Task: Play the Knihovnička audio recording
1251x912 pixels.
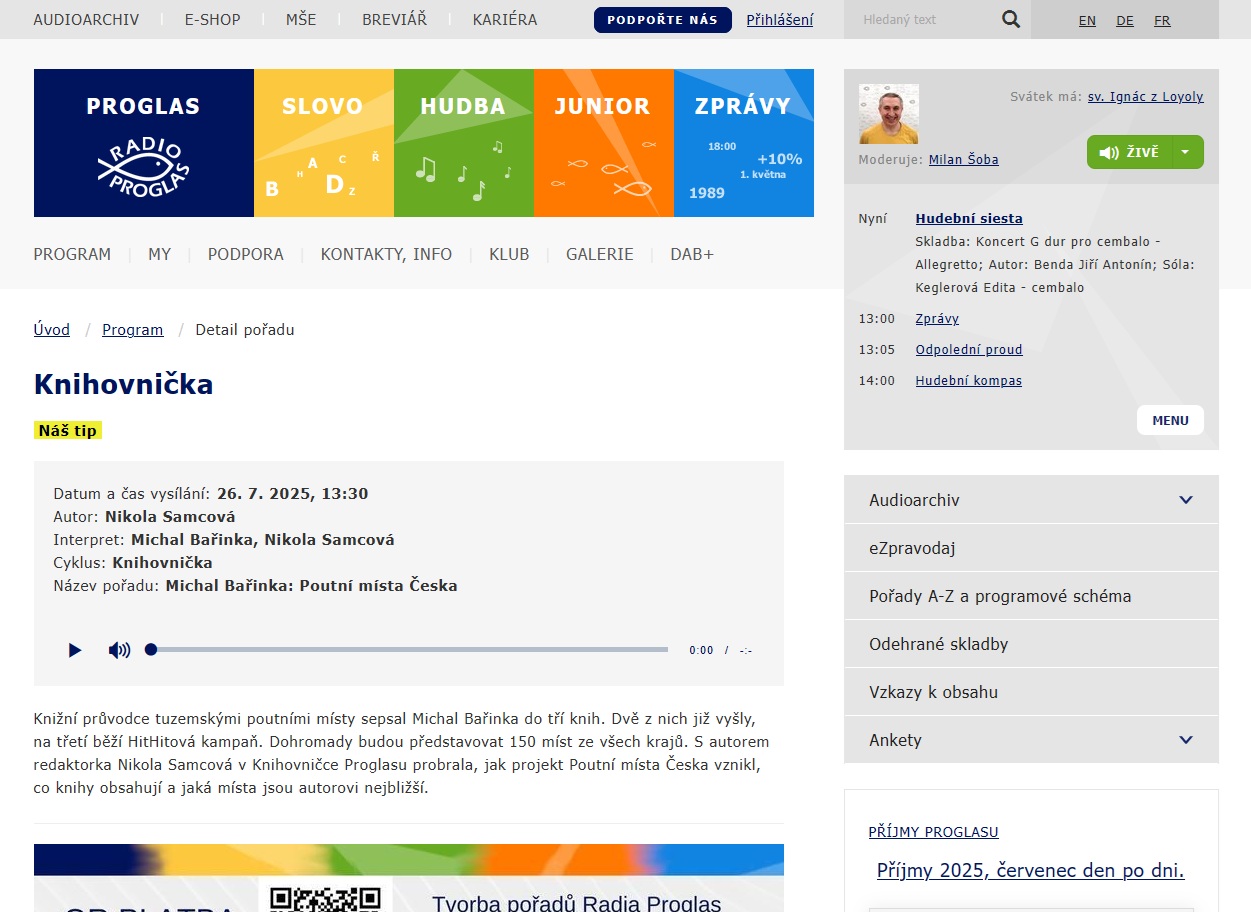Action: point(75,650)
